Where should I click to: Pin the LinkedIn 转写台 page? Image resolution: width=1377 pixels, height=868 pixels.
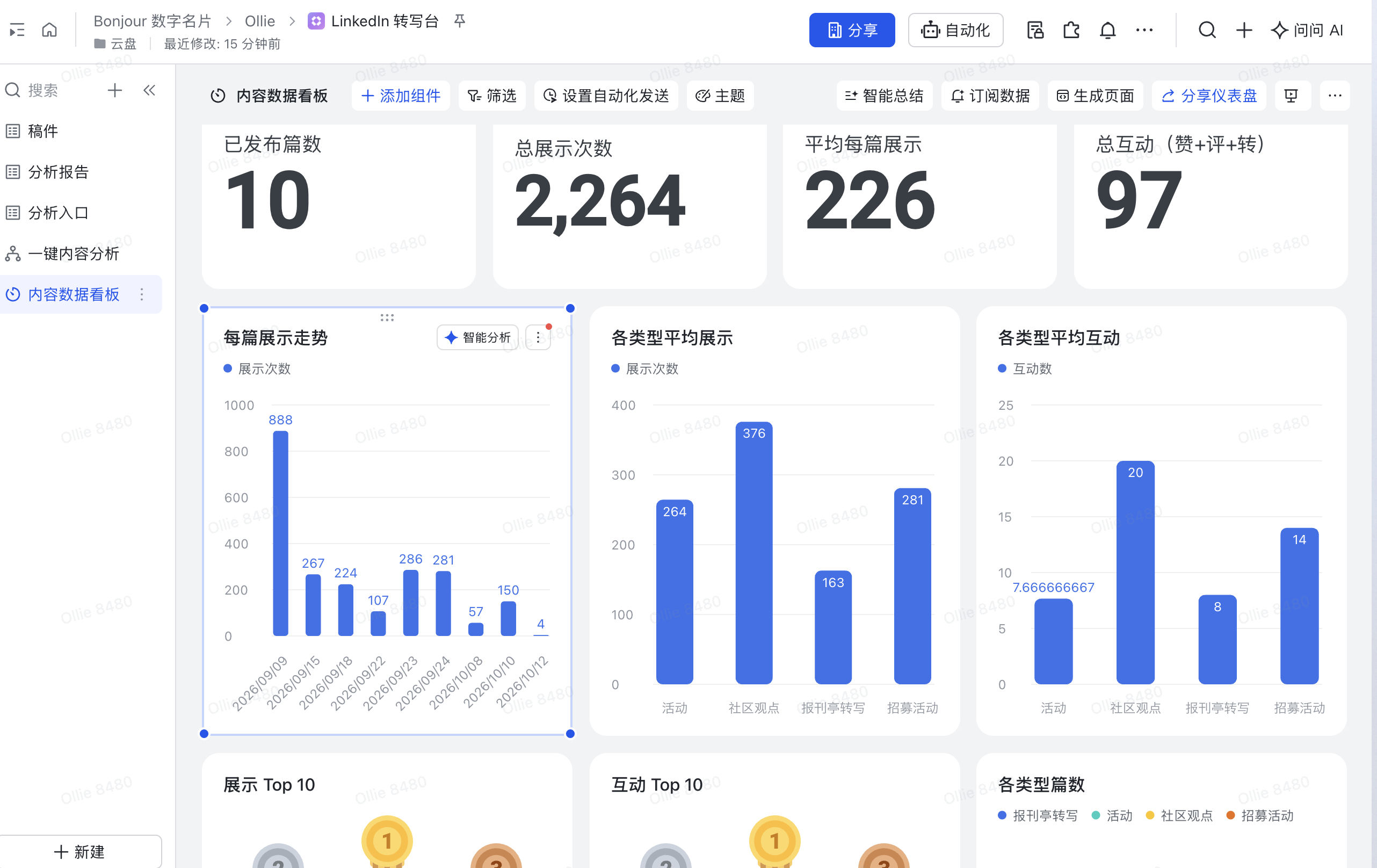pyautogui.click(x=459, y=21)
